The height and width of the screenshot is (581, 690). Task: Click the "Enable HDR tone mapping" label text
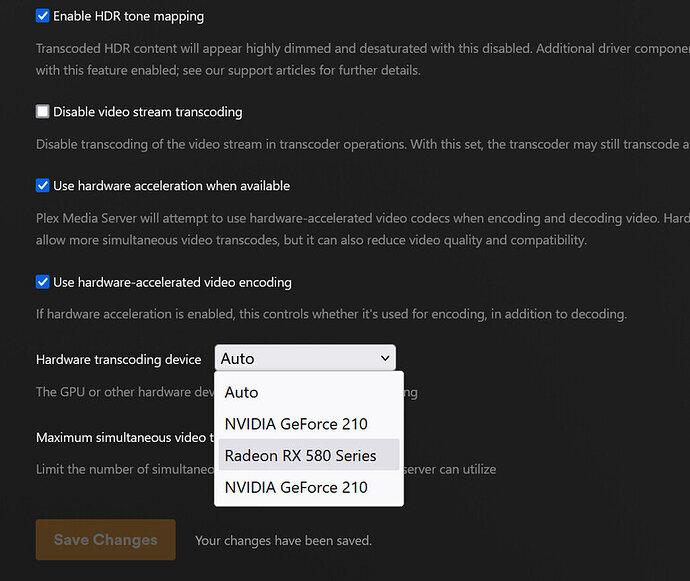pyautogui.click(x=128, y=16)
